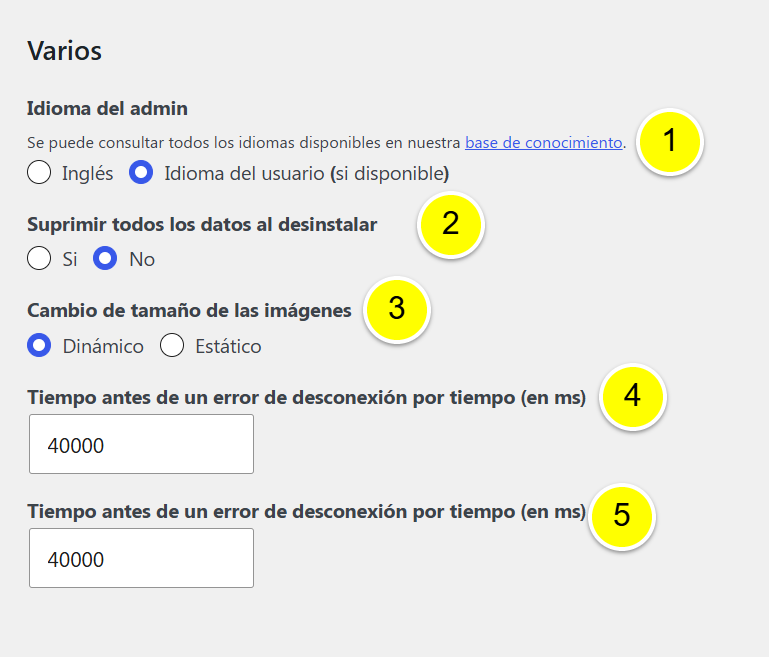Click the Idioma del admin label
The width and height of the screenshot is (769, 657).
[107, 108]
